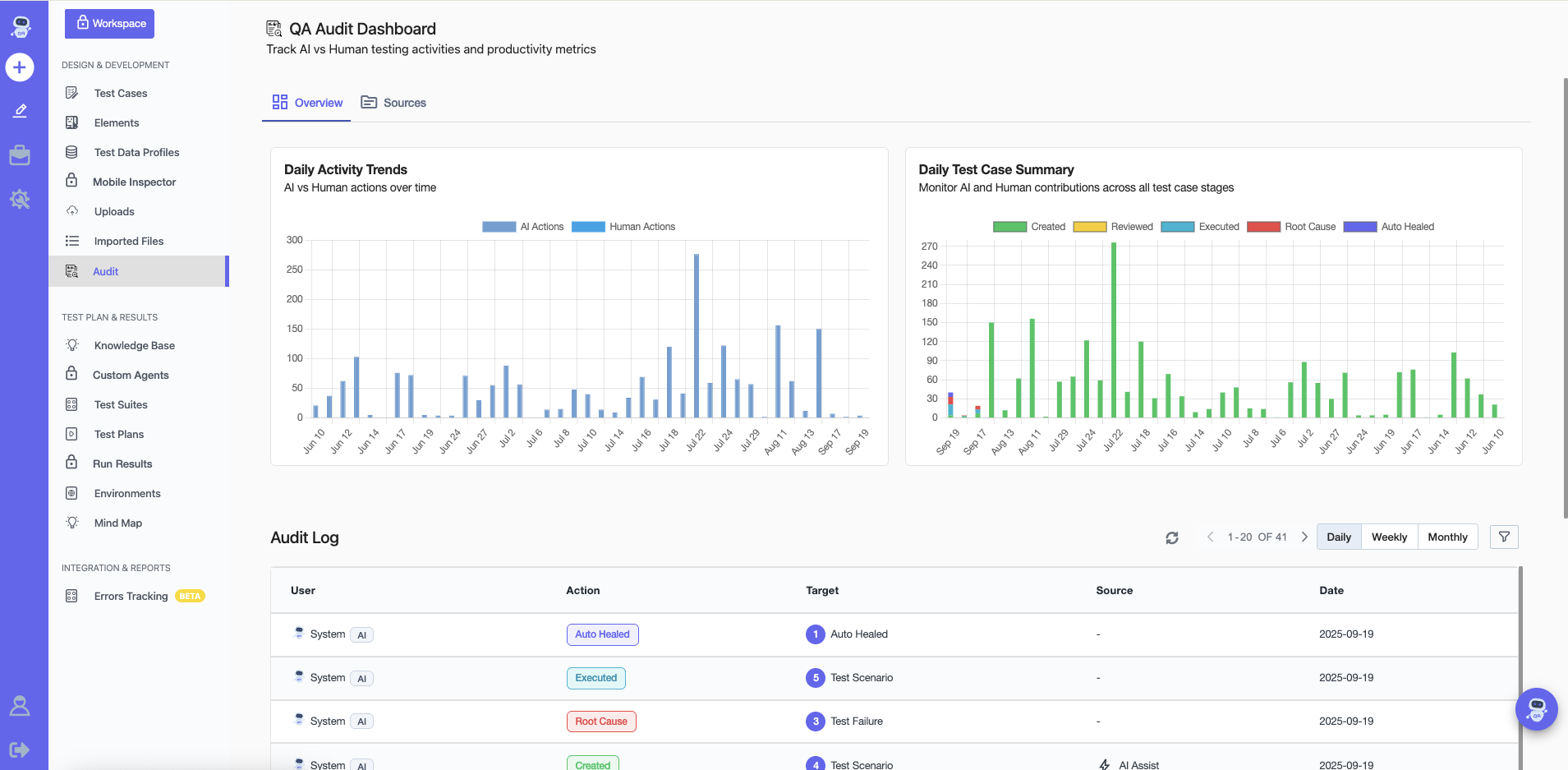The image size is (1568, 770).
Task: Open Test Cases in the sidebar
Action: coord(121,94)
